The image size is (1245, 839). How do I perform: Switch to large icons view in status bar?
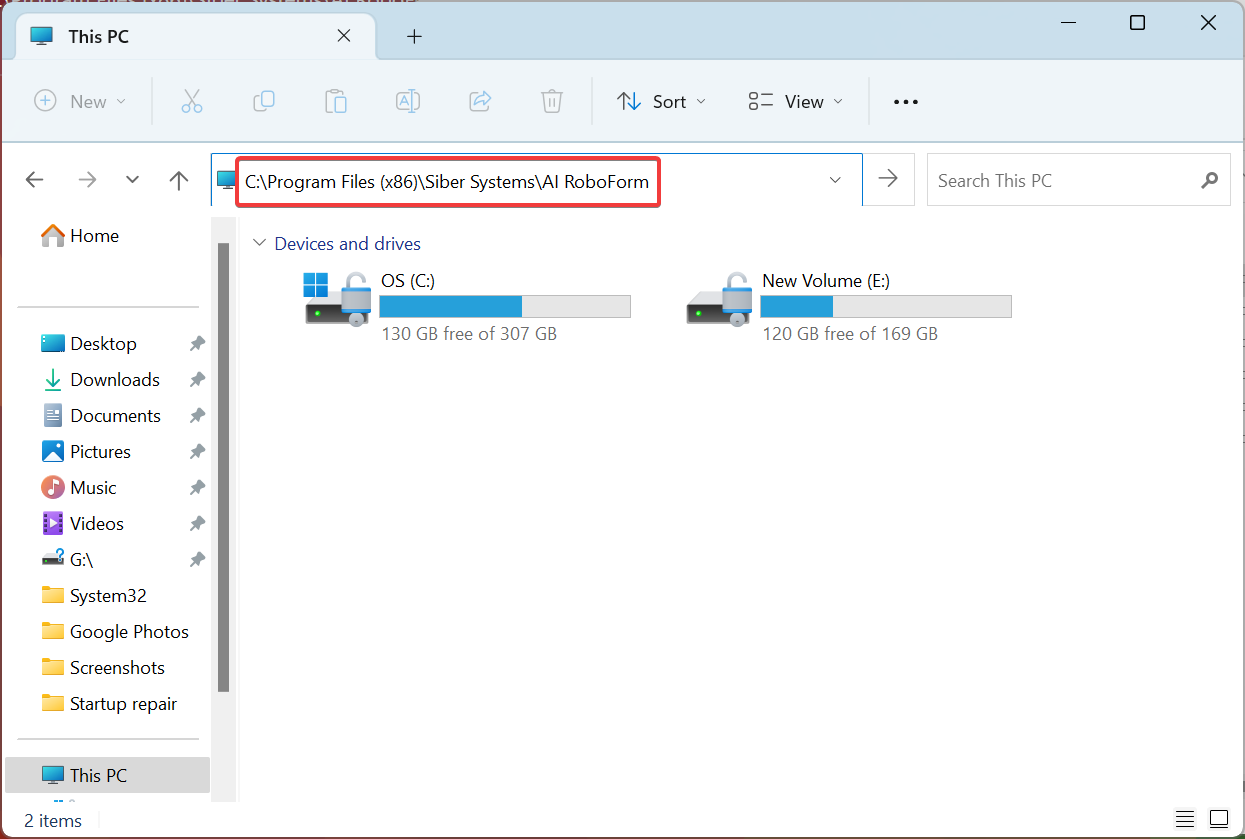1218,819
